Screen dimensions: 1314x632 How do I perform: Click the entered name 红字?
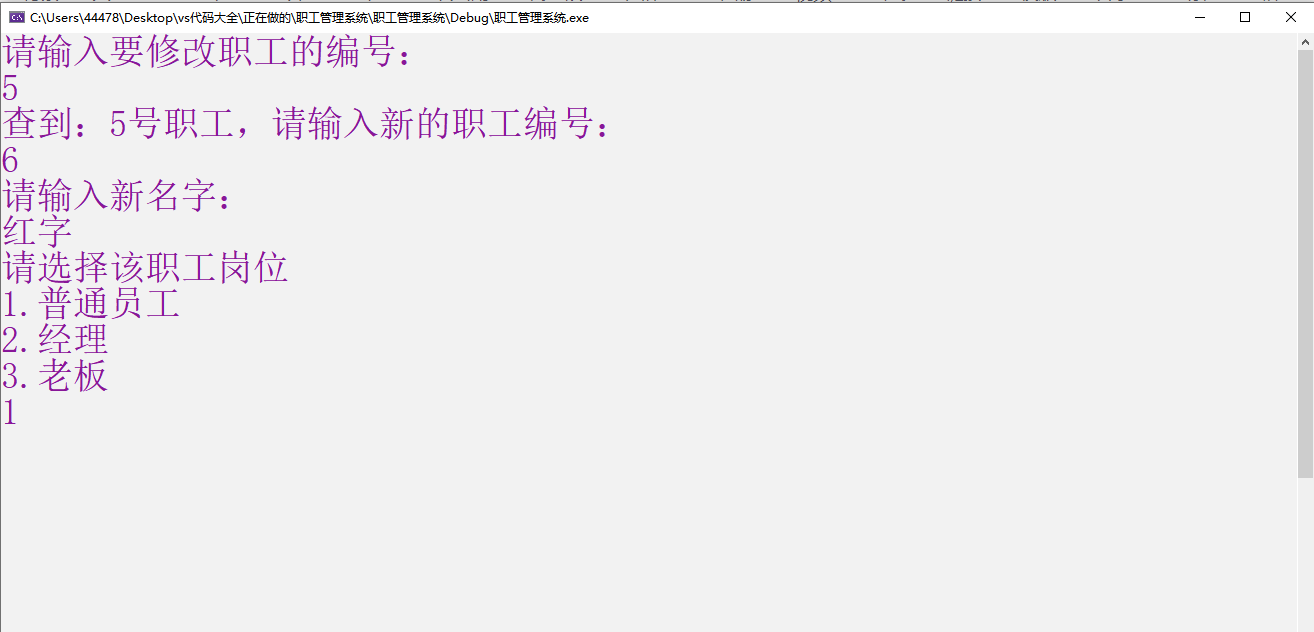coord(37,233)
